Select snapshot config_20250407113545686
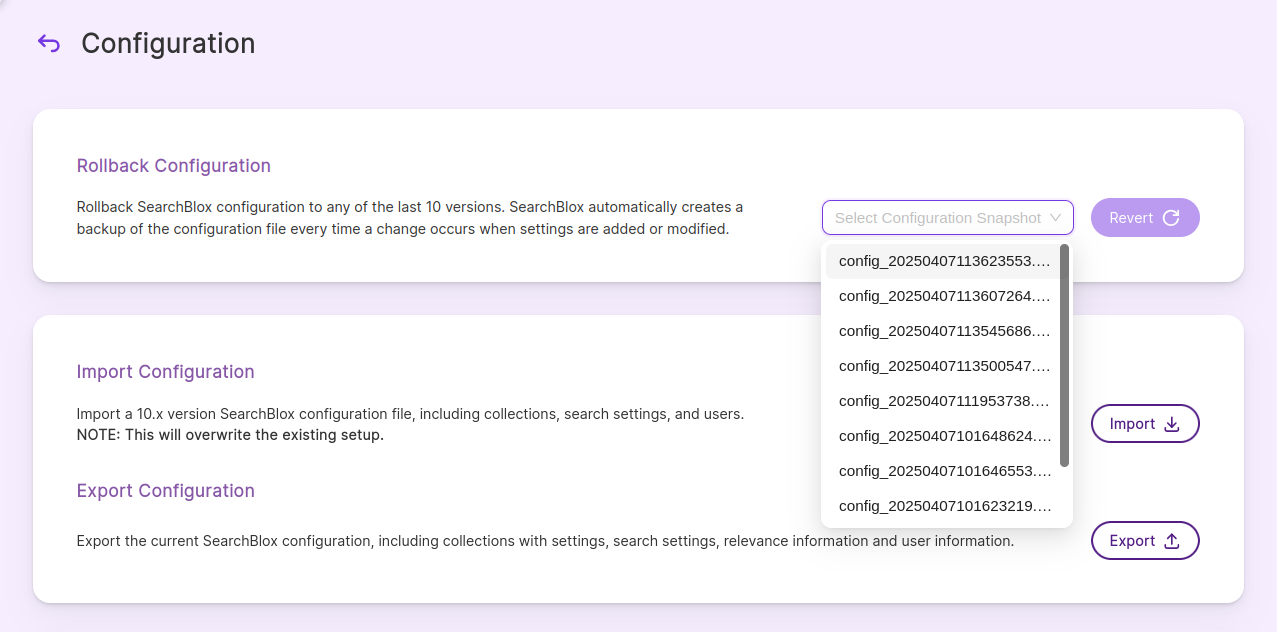This screenshot has height=632, width=1277. [x=942, y=331]
